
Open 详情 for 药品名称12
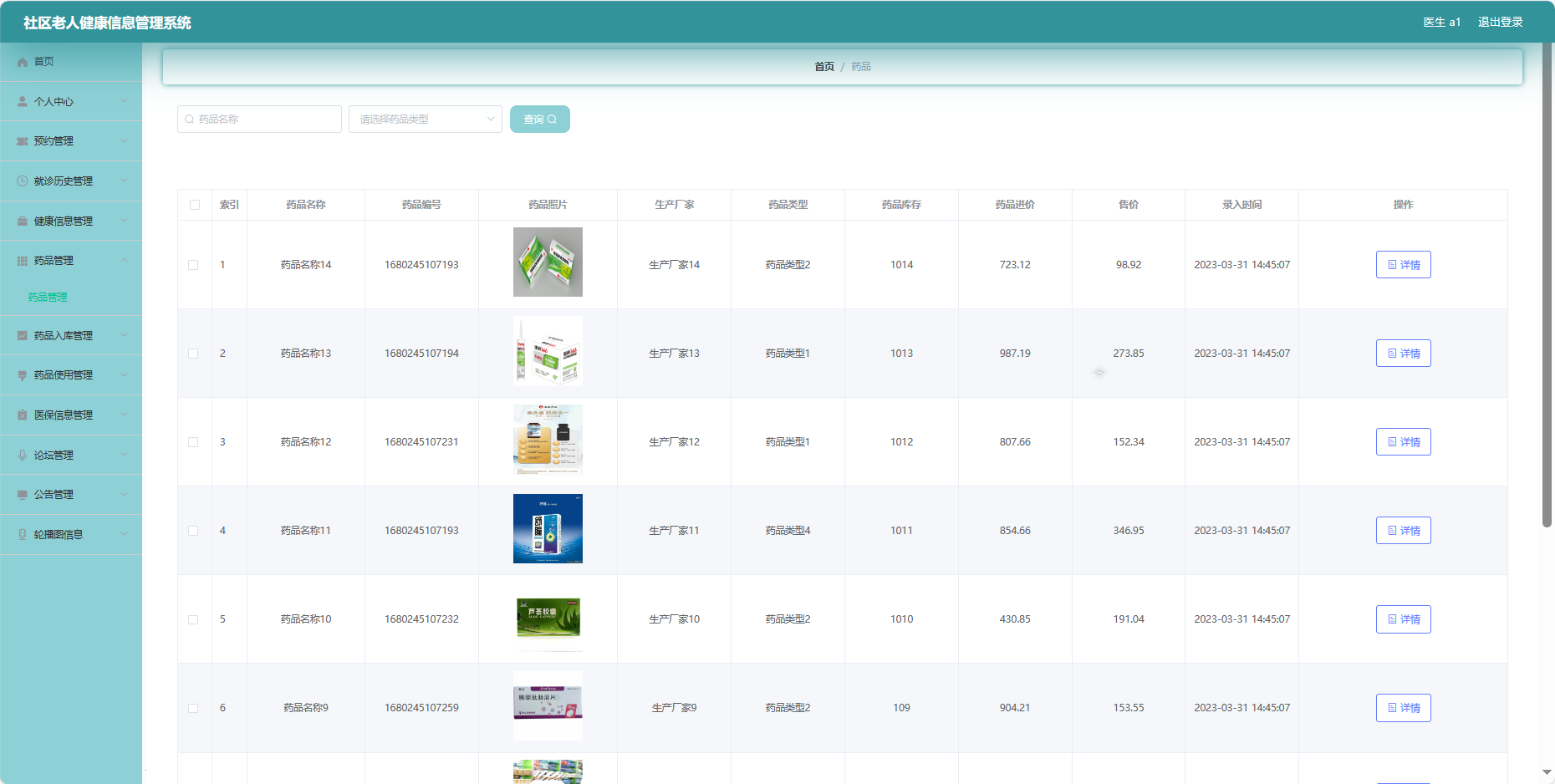click(x=1404, y=442)
